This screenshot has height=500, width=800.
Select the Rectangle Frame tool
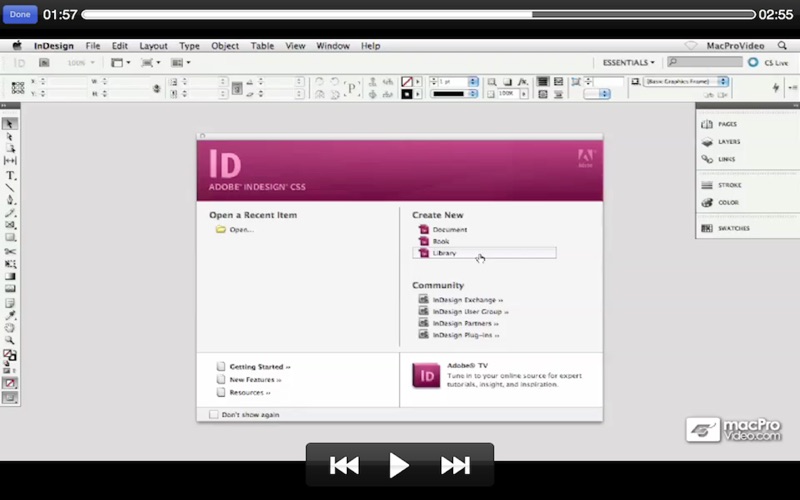[x=10, y=225]
